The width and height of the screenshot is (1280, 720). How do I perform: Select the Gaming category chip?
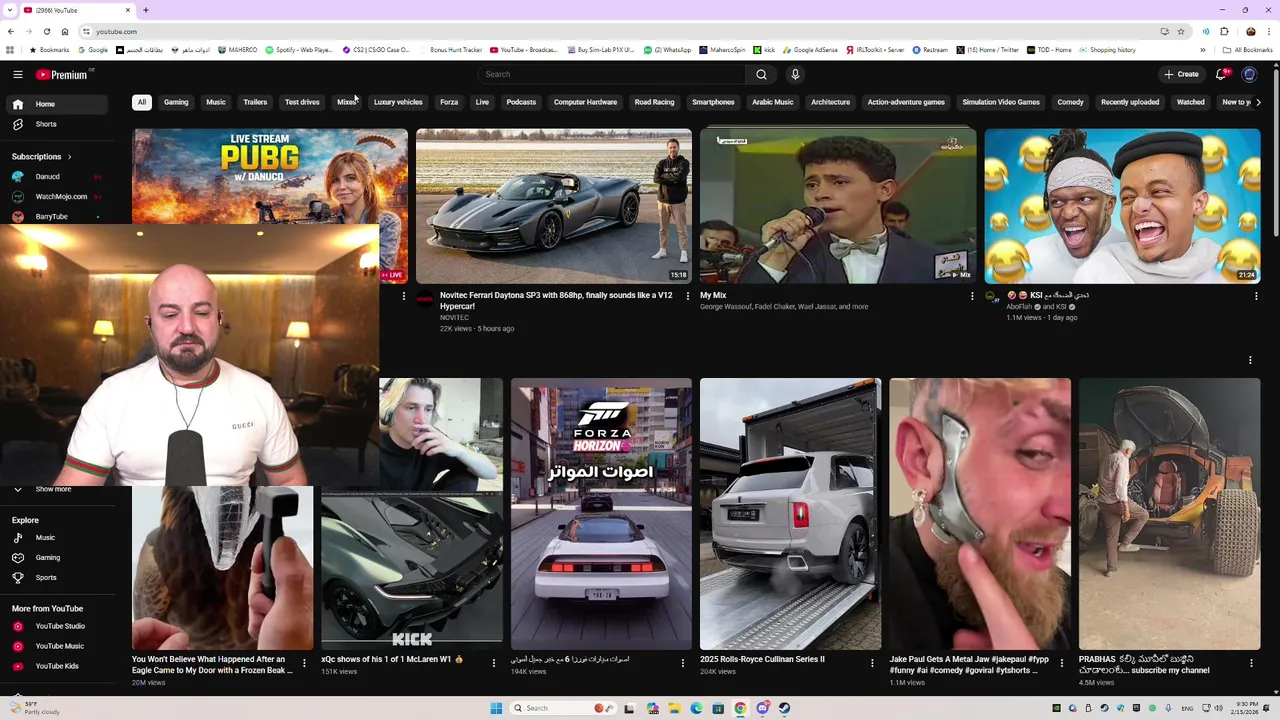click(176, 102)
